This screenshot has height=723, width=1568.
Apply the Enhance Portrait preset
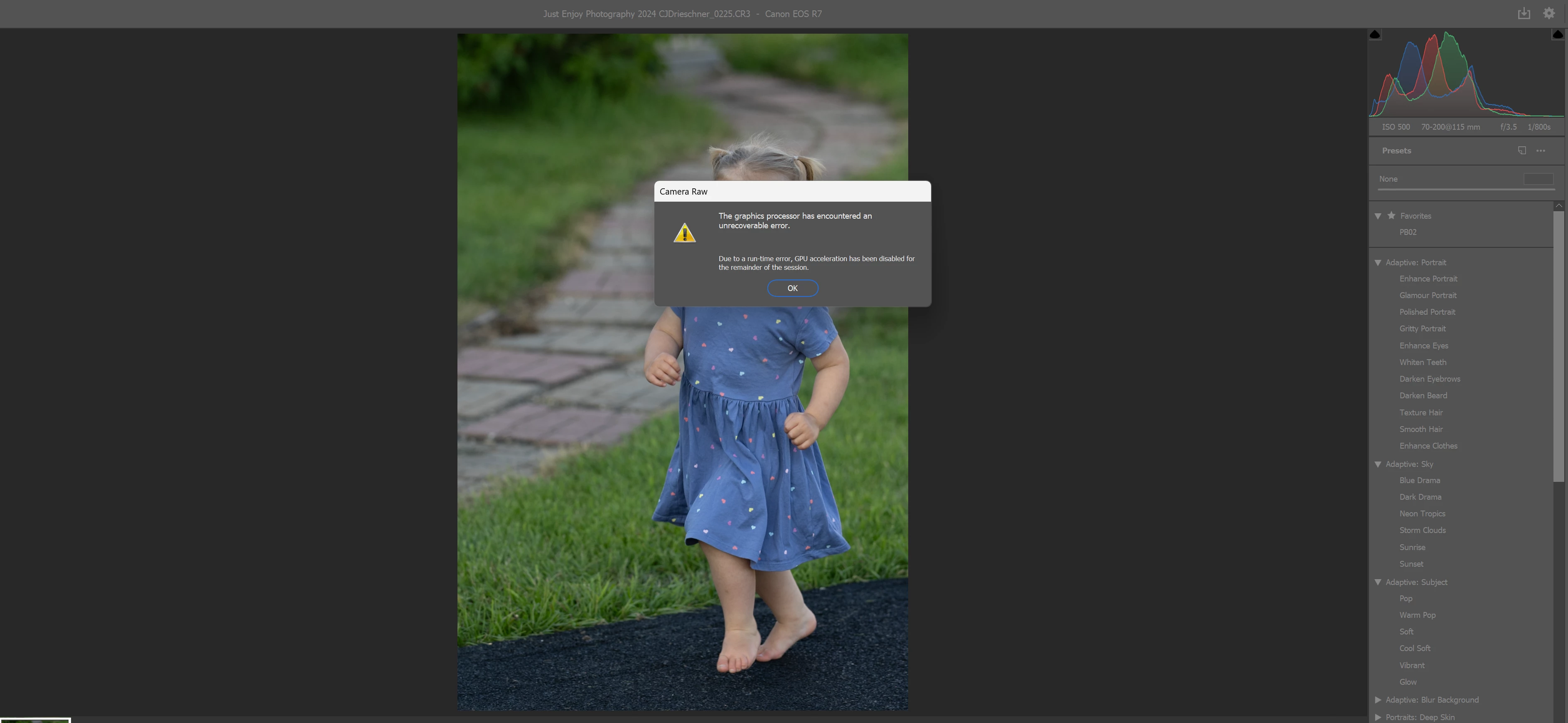coord(1428,279)
